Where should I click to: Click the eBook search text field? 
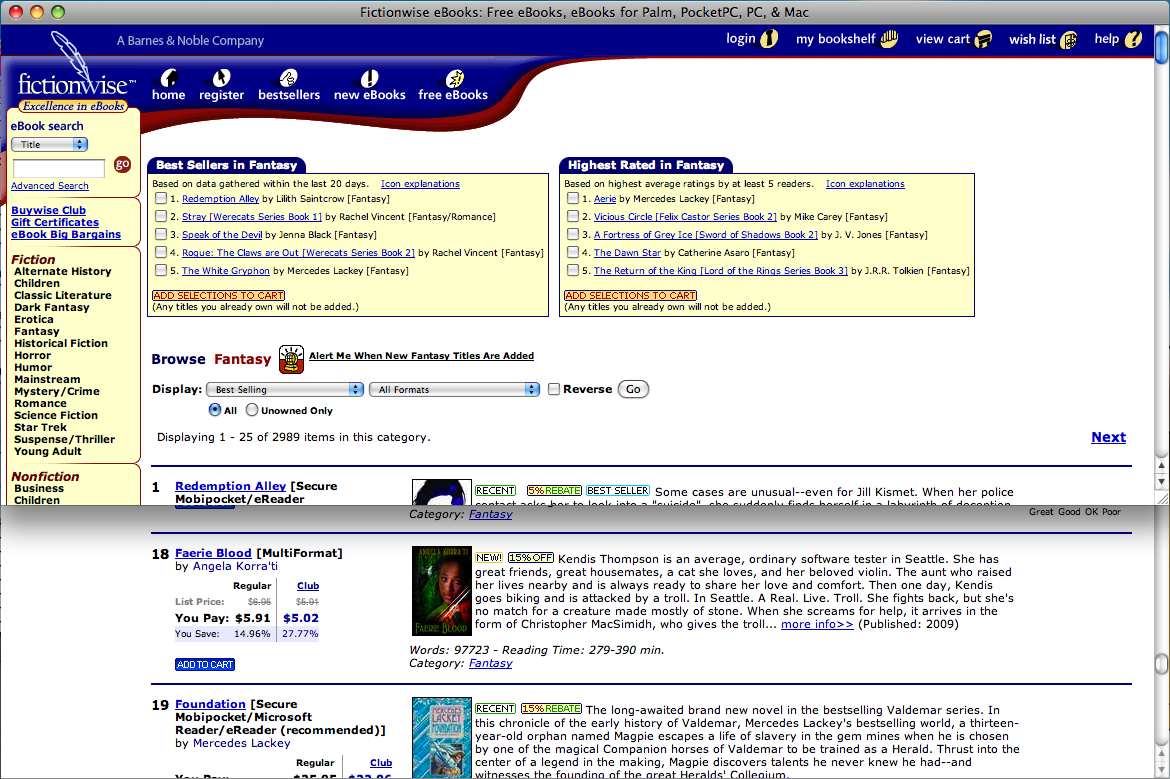tap(59, 168)
